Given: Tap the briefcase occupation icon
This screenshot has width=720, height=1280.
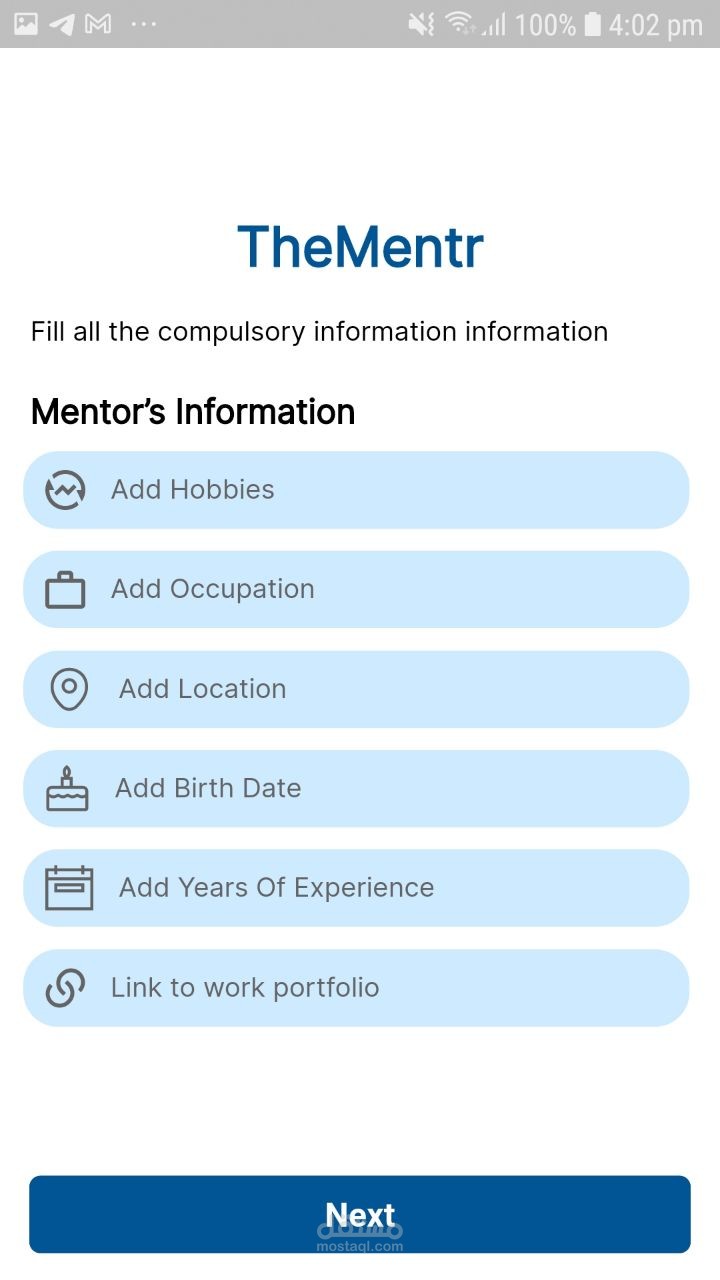Looking at the screenshot, I should point(66,590).
